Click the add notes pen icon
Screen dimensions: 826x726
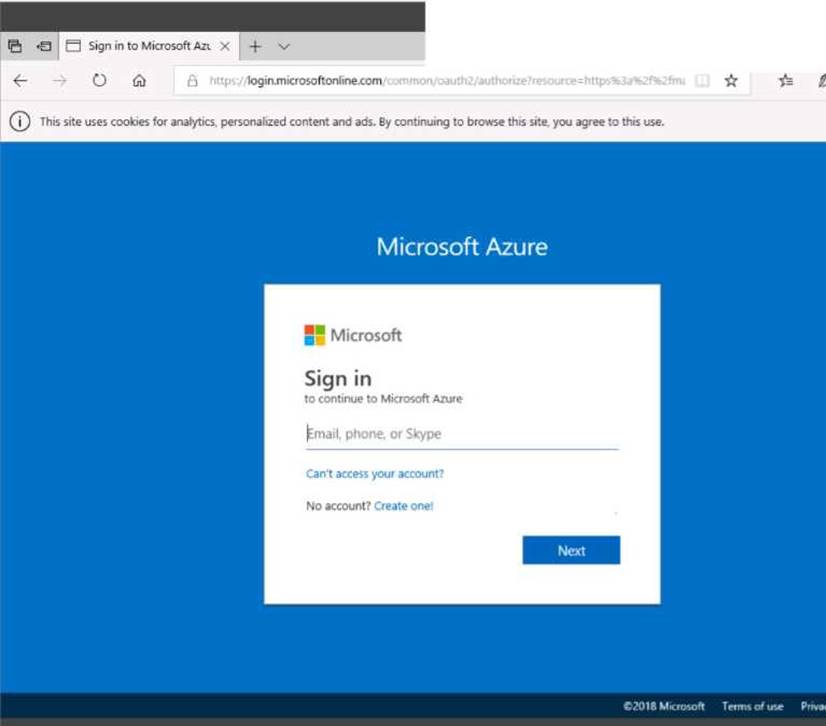pos(821,81)
